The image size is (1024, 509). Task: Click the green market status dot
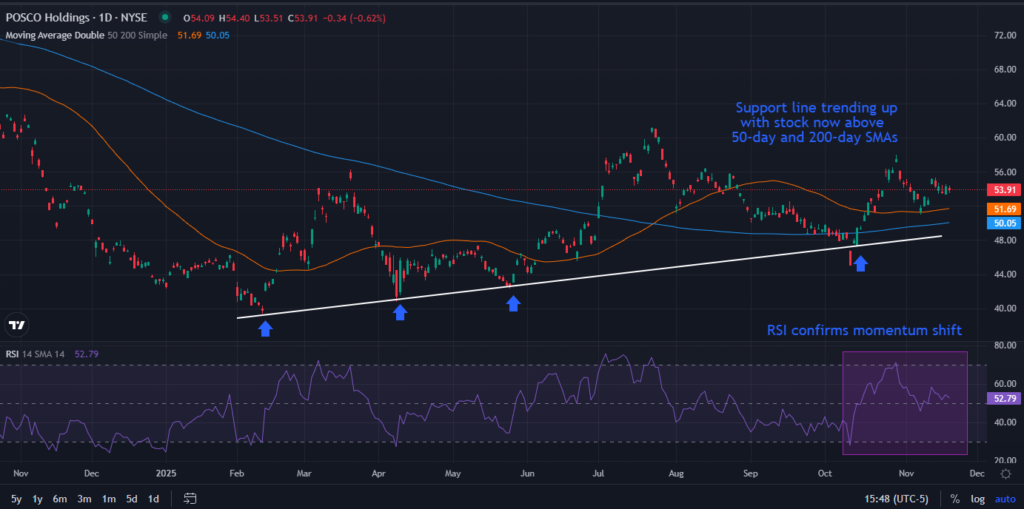coord(165,17)
